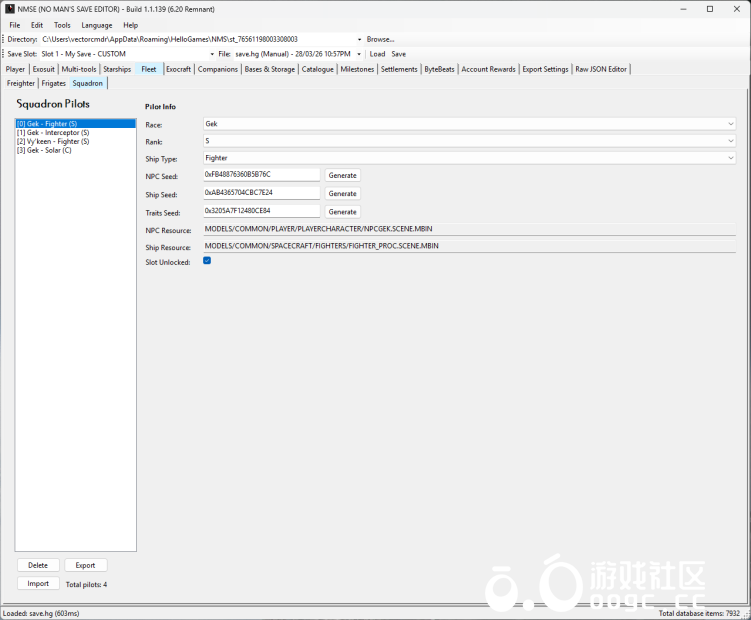Click into the Ship Seed field
The height and width of the screenshot is (620, 751).
(x=261, y=193)
